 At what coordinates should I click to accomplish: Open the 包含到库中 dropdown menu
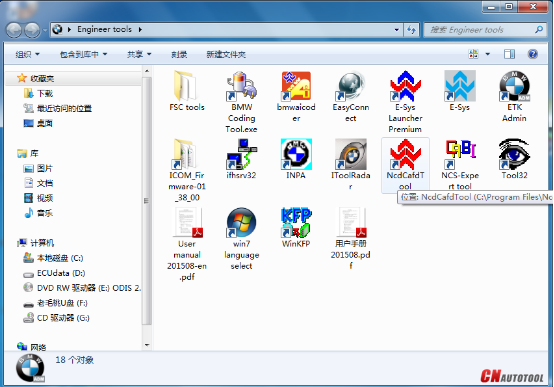[83, 54]
